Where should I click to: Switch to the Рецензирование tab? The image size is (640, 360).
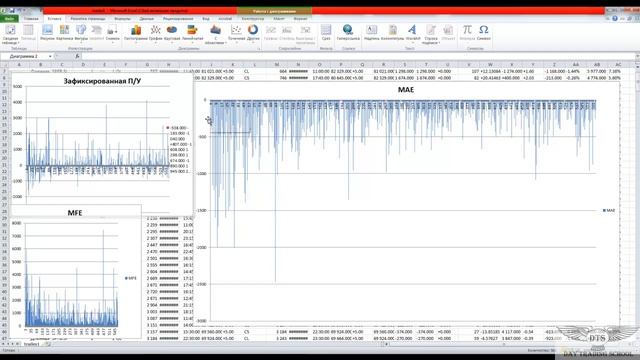(x=178, y=18)
